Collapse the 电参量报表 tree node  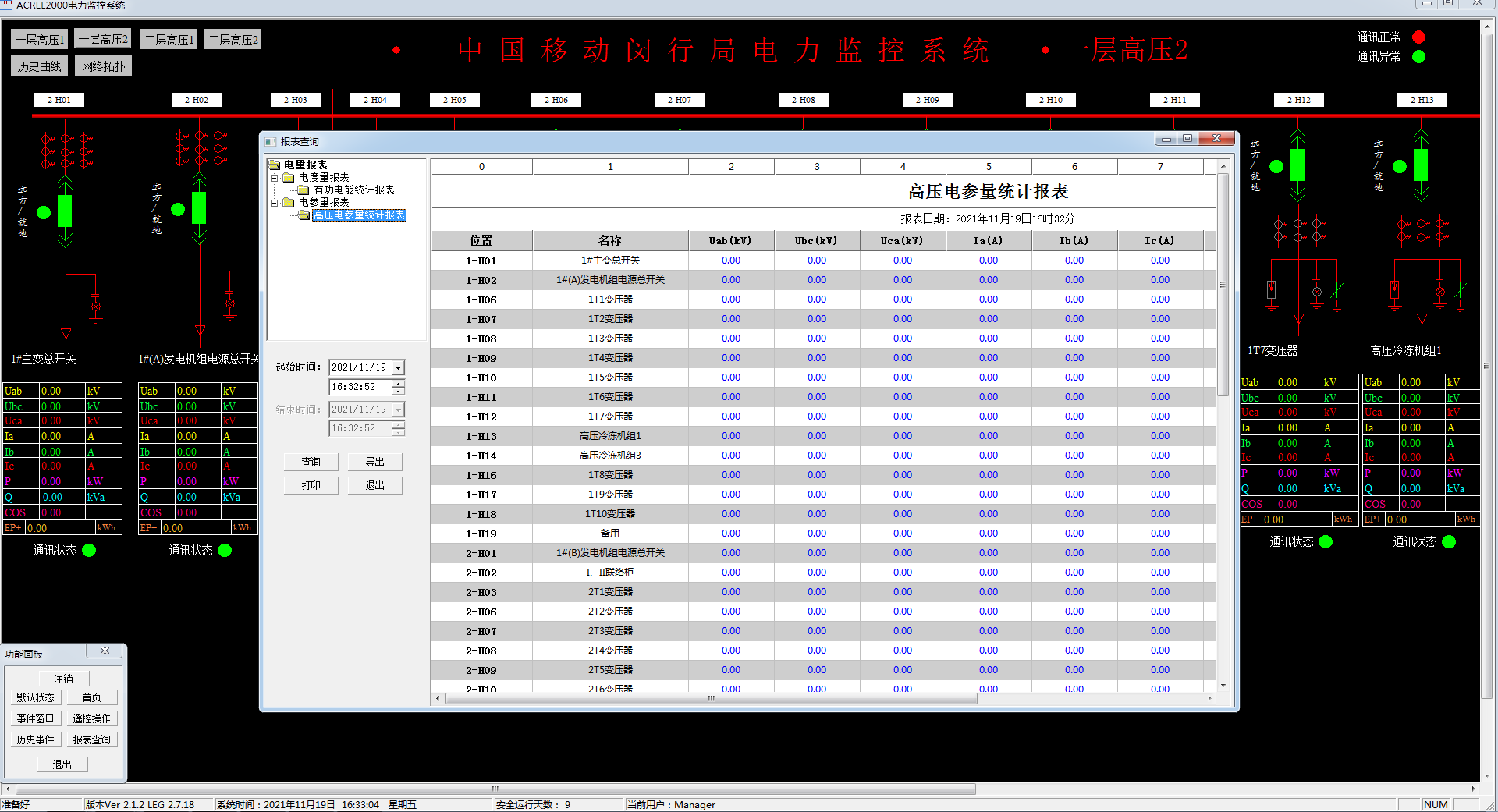click(x=275, y=203)
